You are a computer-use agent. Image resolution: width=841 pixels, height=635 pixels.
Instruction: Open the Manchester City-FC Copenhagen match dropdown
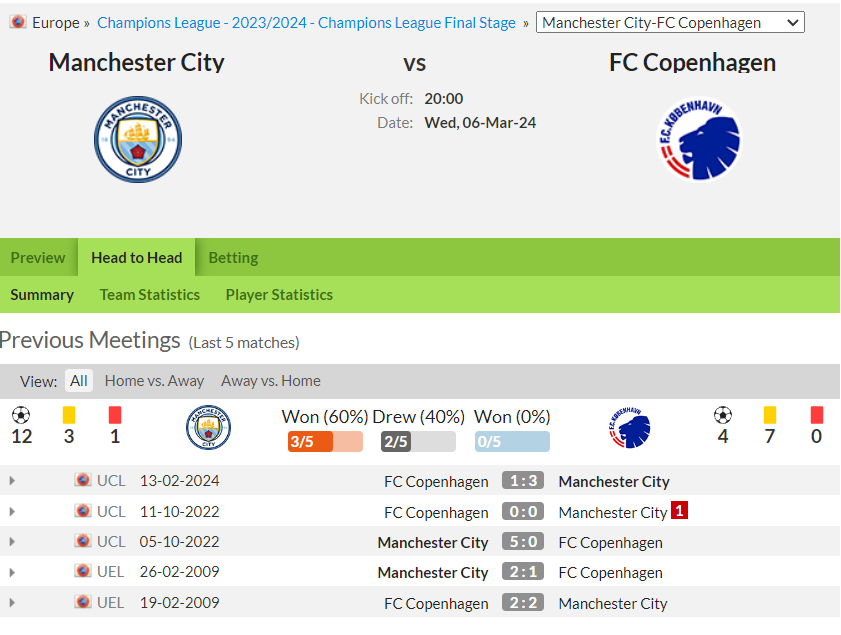(x=670, y=23)
